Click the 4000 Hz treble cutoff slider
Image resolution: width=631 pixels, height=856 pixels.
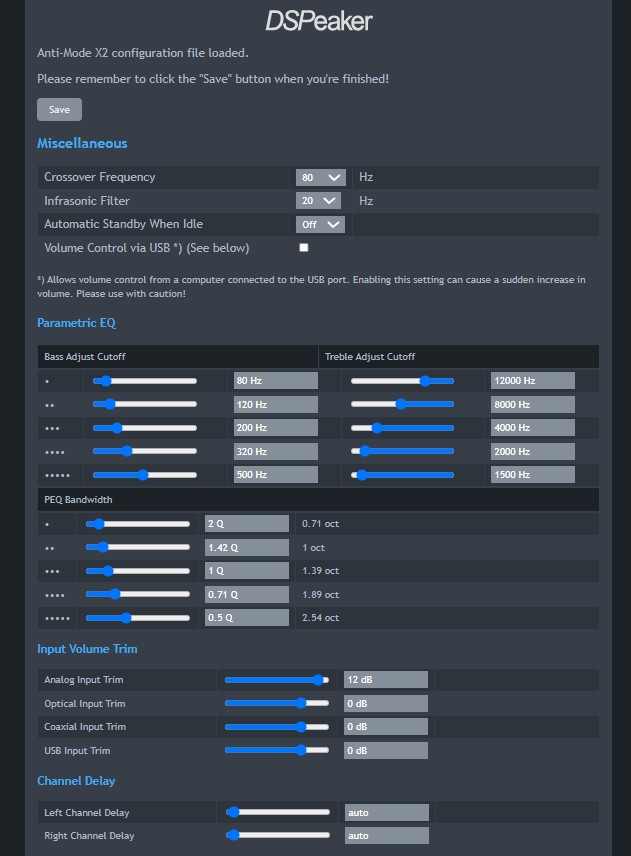pos(402,428)
